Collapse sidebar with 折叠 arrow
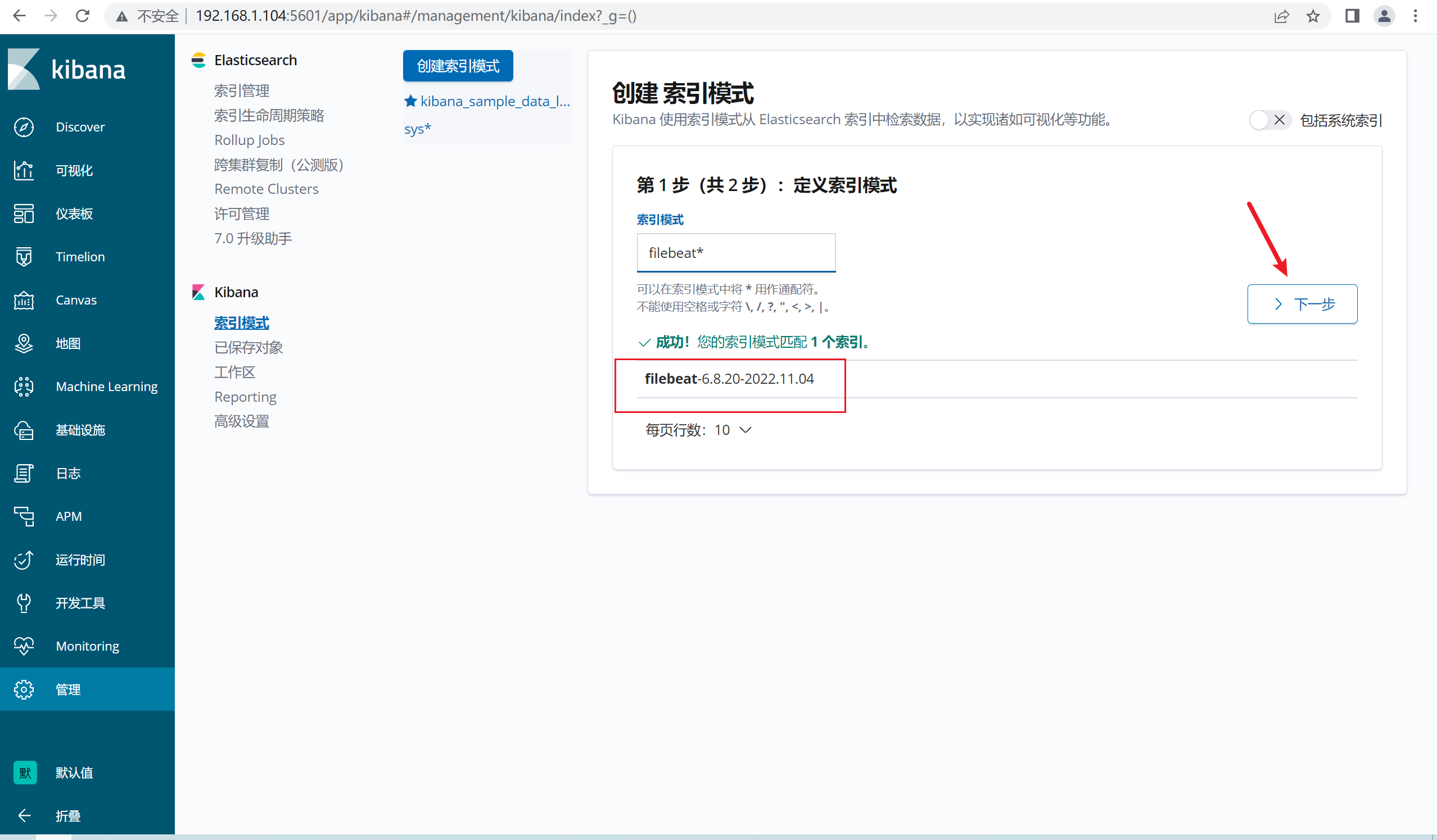The image size is (1437, 840). click(x=24, y=815)
